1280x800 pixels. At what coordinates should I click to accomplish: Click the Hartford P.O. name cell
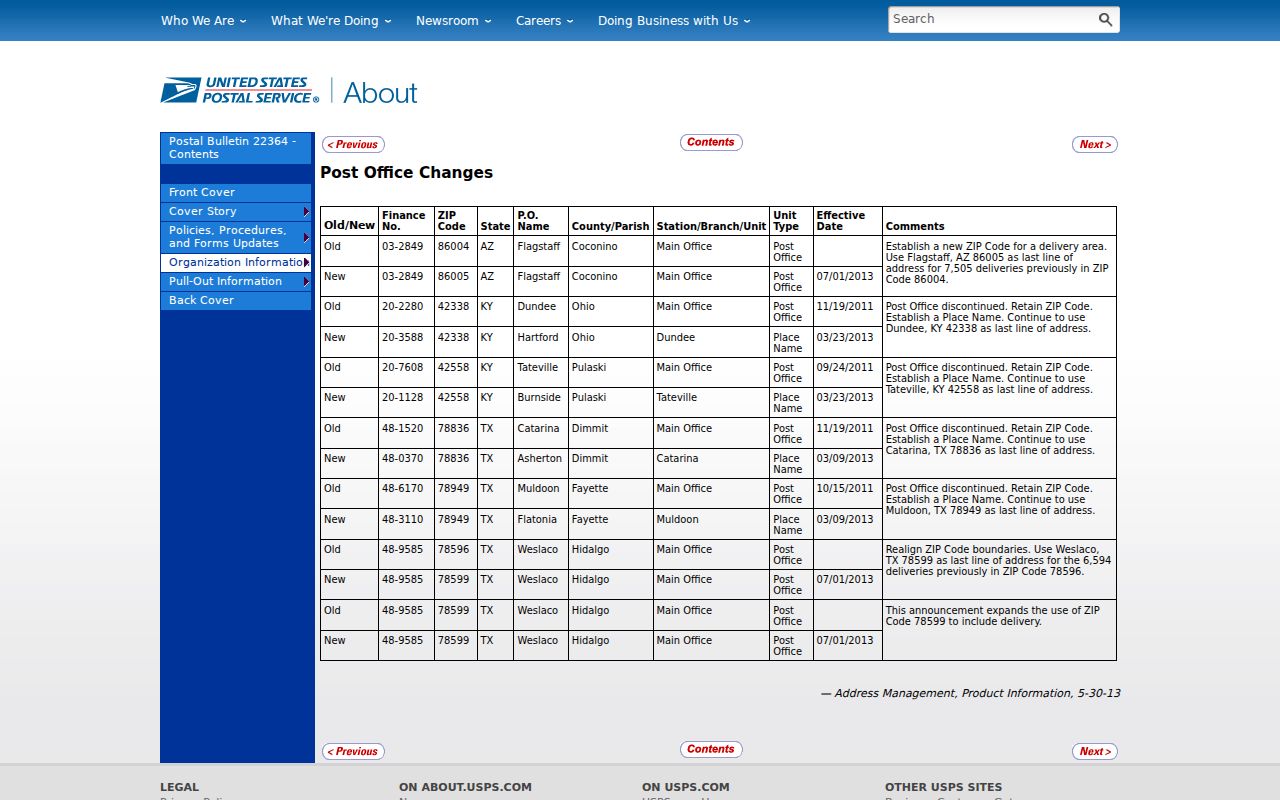pyautogui.click(x=541, y=342)
